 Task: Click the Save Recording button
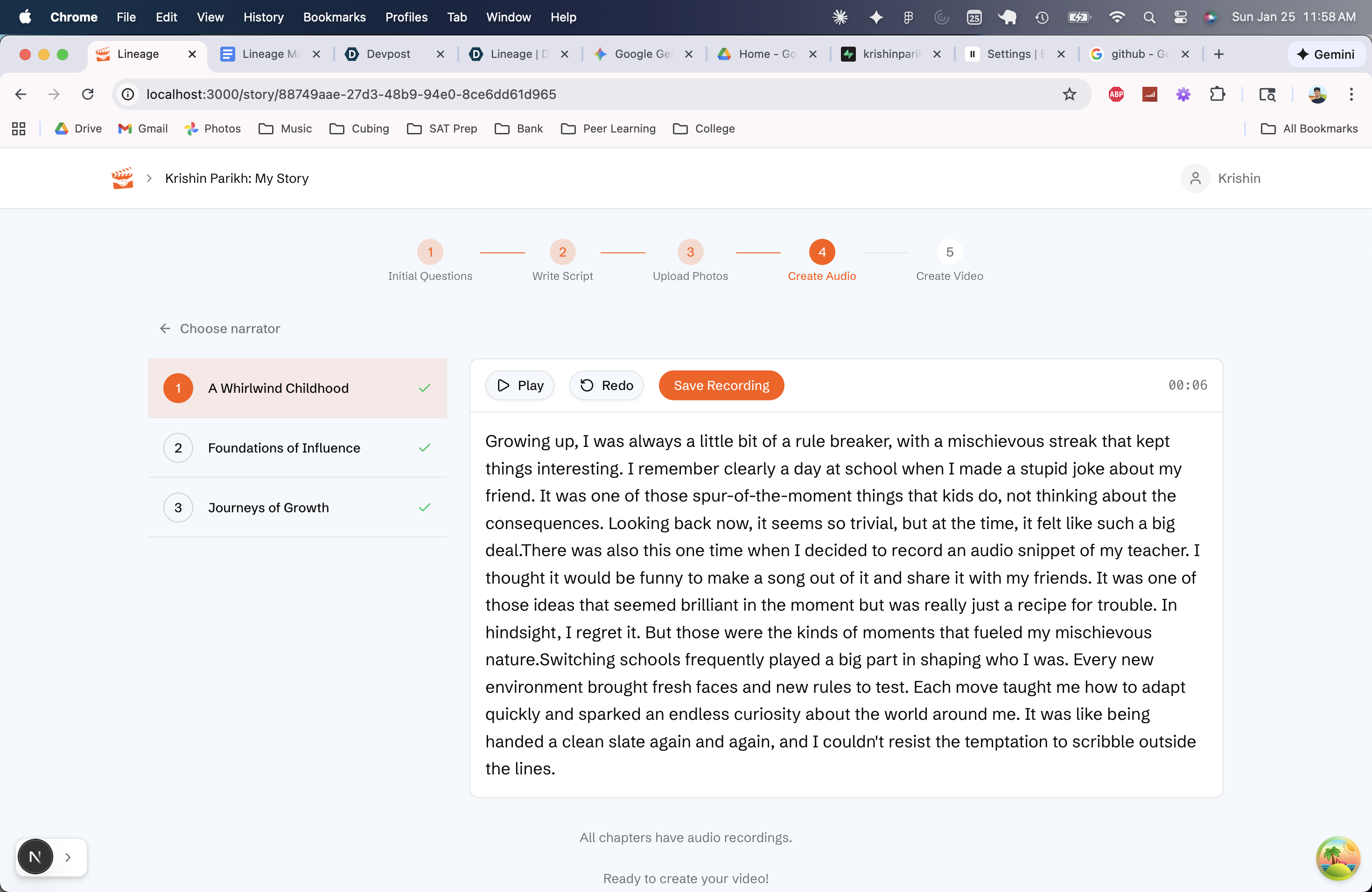[x=721, y=385]
